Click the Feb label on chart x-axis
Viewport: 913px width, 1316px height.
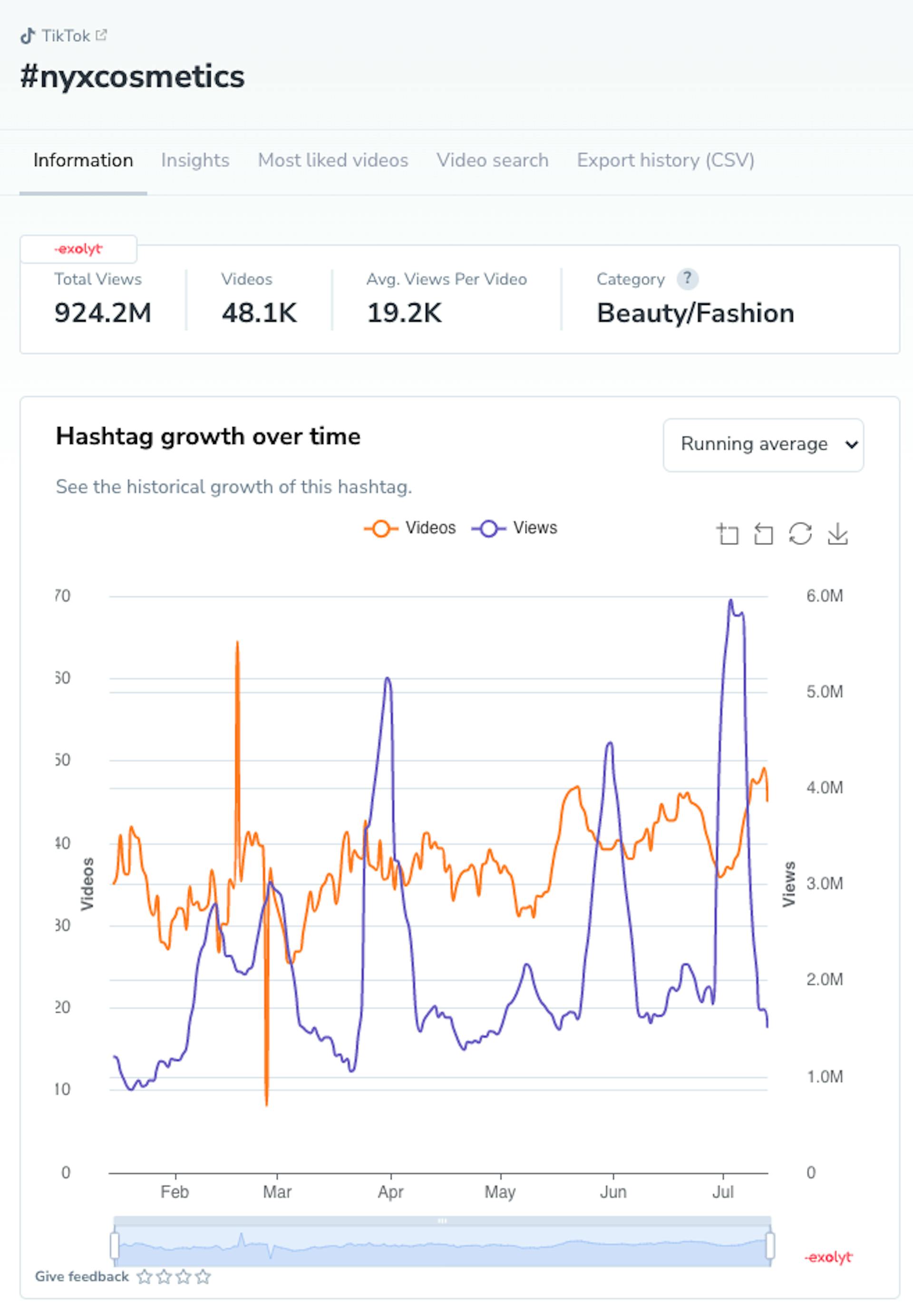(x=175, y=1192)
